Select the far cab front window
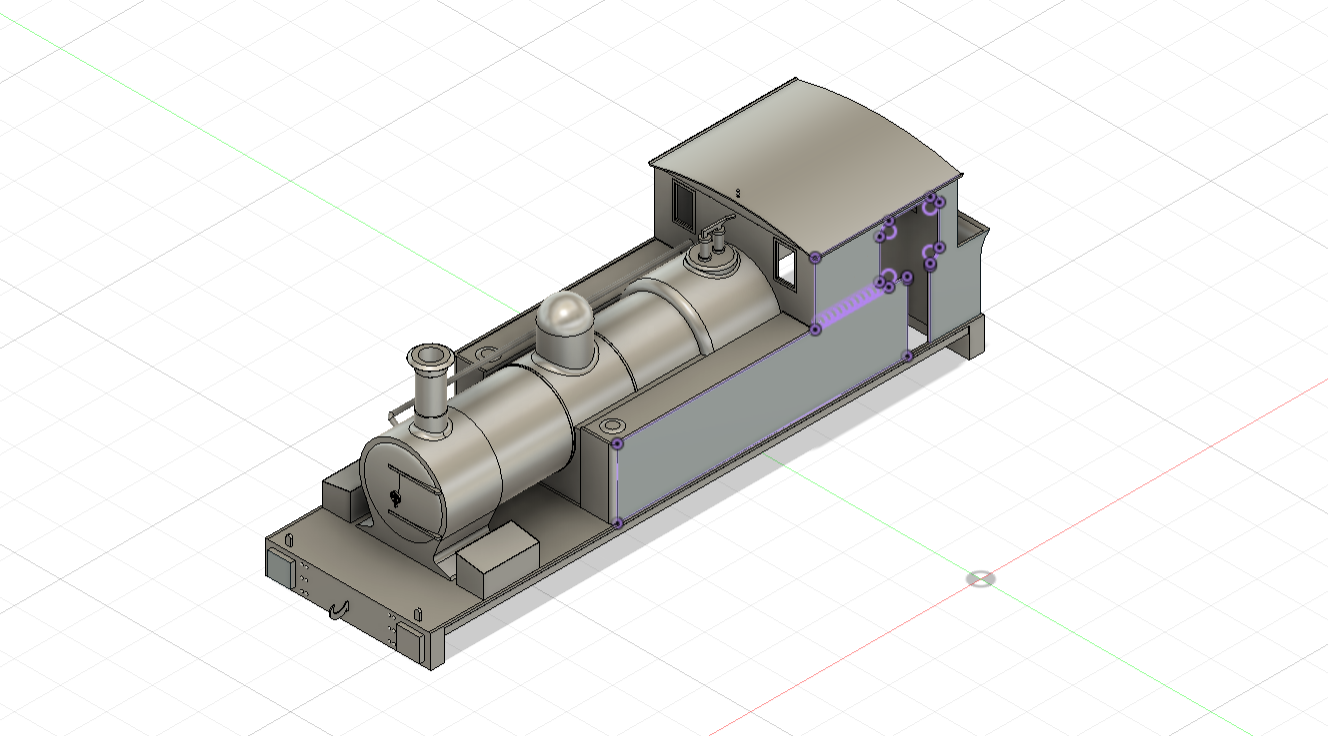Screen dimensions: 1328x736 point(683,206)
